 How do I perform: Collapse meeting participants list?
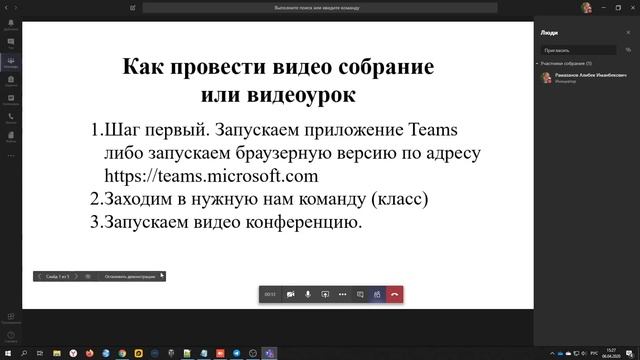(538, 64)
